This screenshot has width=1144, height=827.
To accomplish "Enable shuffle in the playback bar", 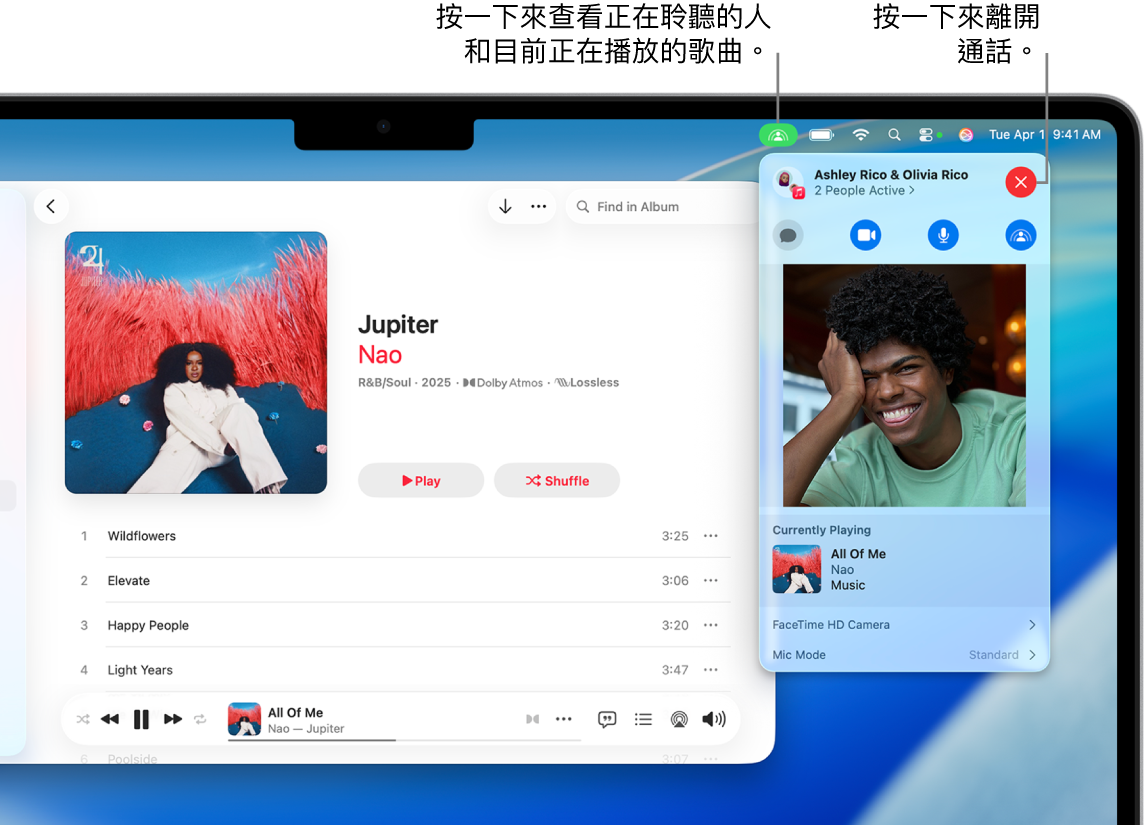I will tap(83, 719).
